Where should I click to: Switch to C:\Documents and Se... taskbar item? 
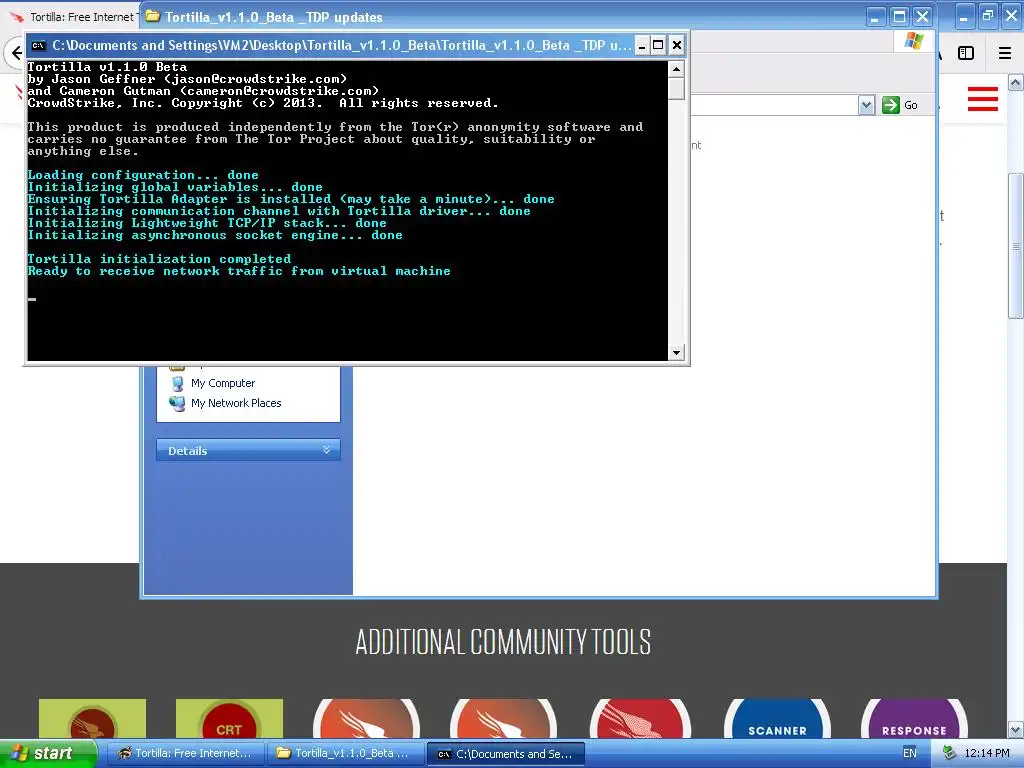point(505,754)
